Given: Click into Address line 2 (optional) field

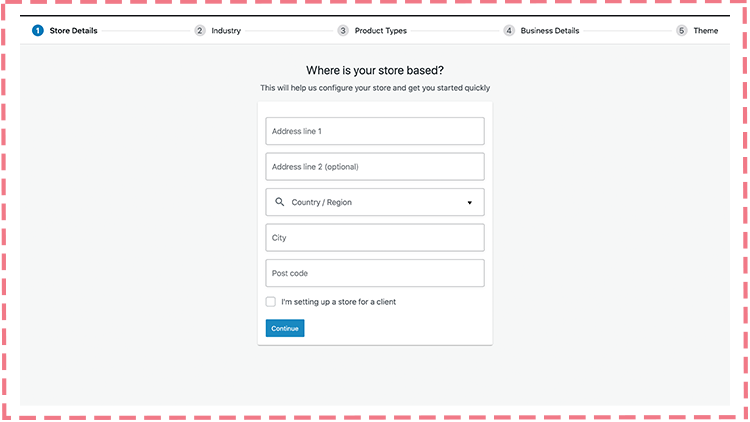Looking at the screenshot, I should (374, 167).
